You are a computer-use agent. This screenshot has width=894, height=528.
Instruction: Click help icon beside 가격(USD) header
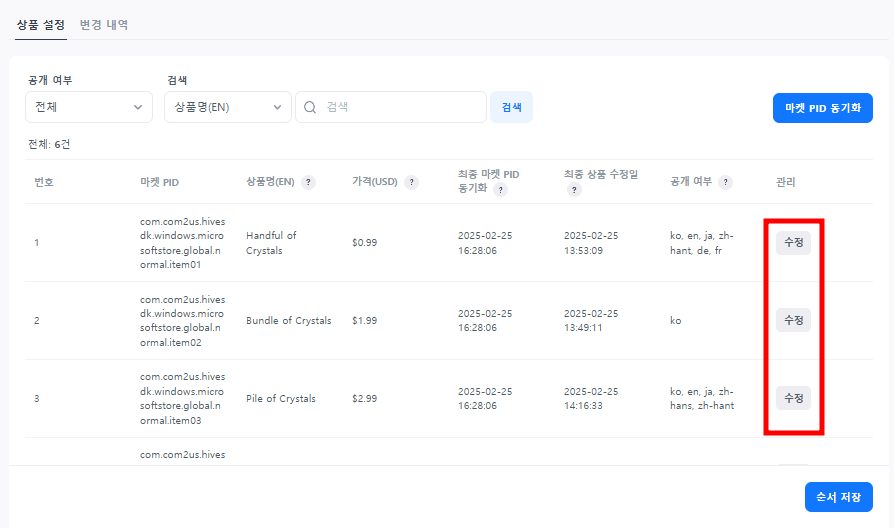point(412,182)
